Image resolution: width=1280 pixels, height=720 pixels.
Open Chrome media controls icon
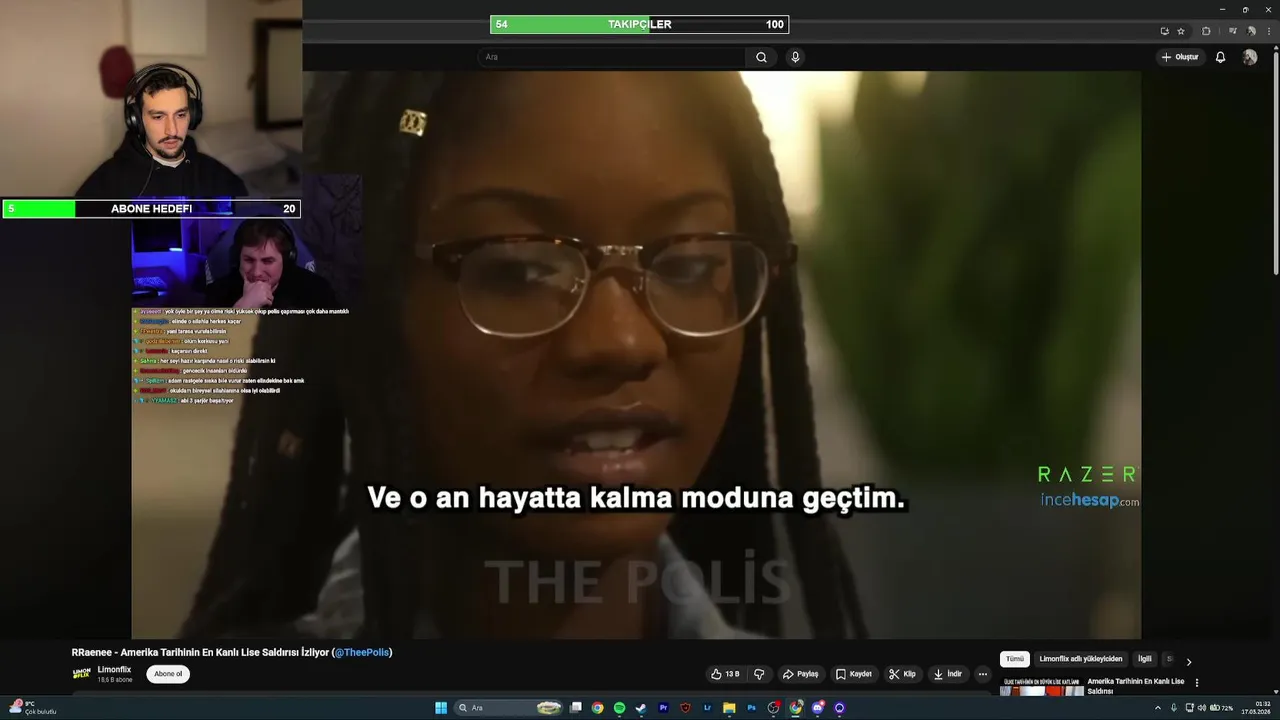[1232, 31]
